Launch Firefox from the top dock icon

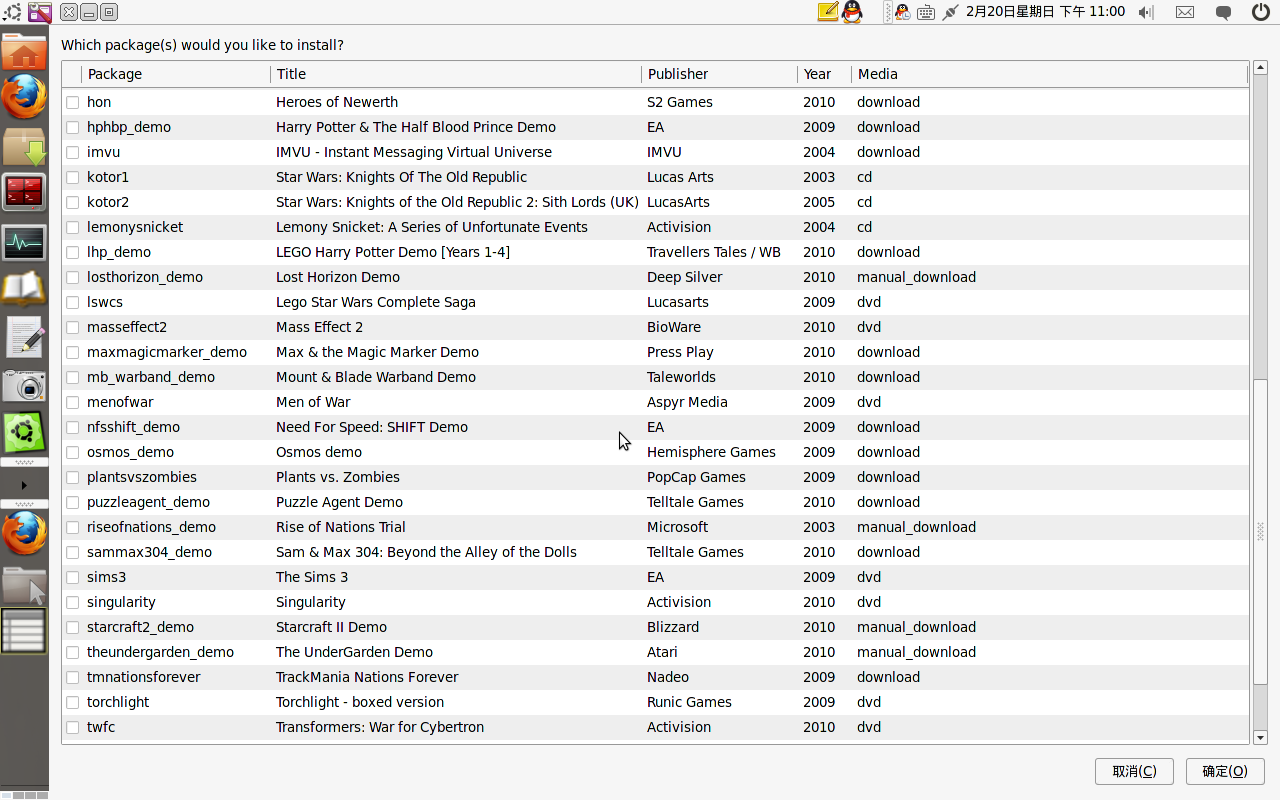[x=24, y=97]
